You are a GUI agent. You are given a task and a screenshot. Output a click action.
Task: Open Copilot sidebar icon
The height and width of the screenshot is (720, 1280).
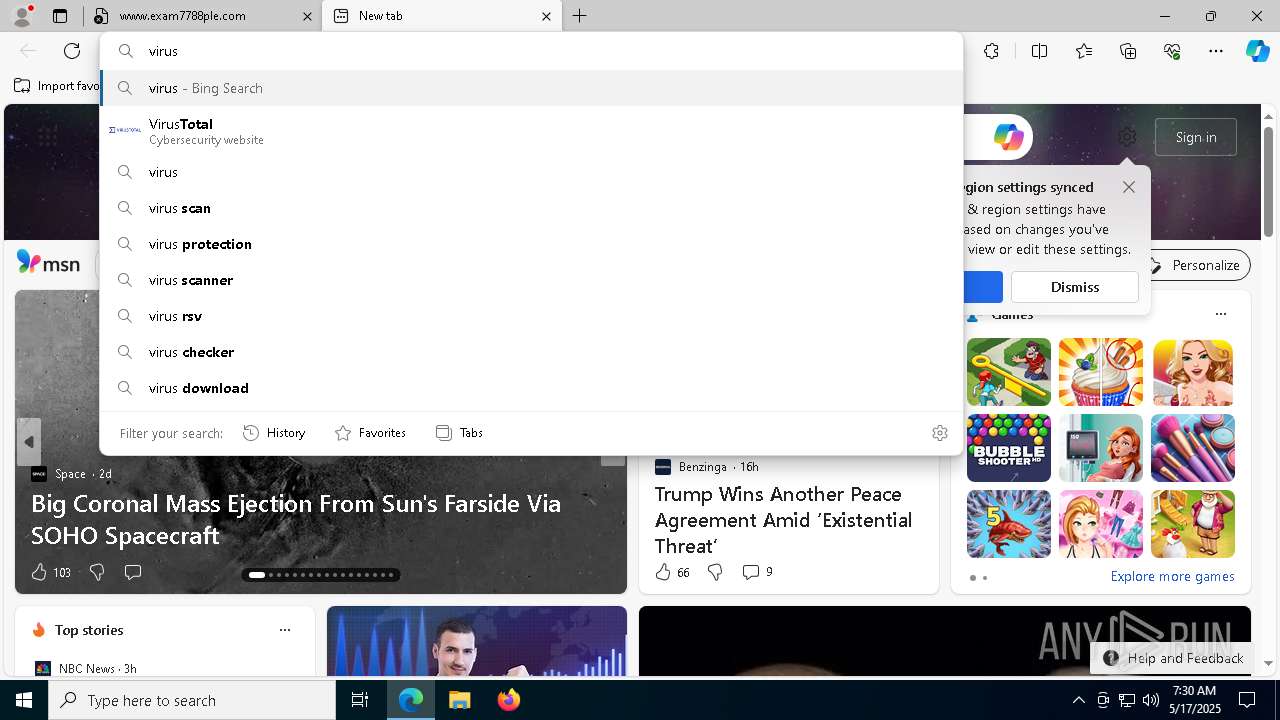pos(1257,51)
